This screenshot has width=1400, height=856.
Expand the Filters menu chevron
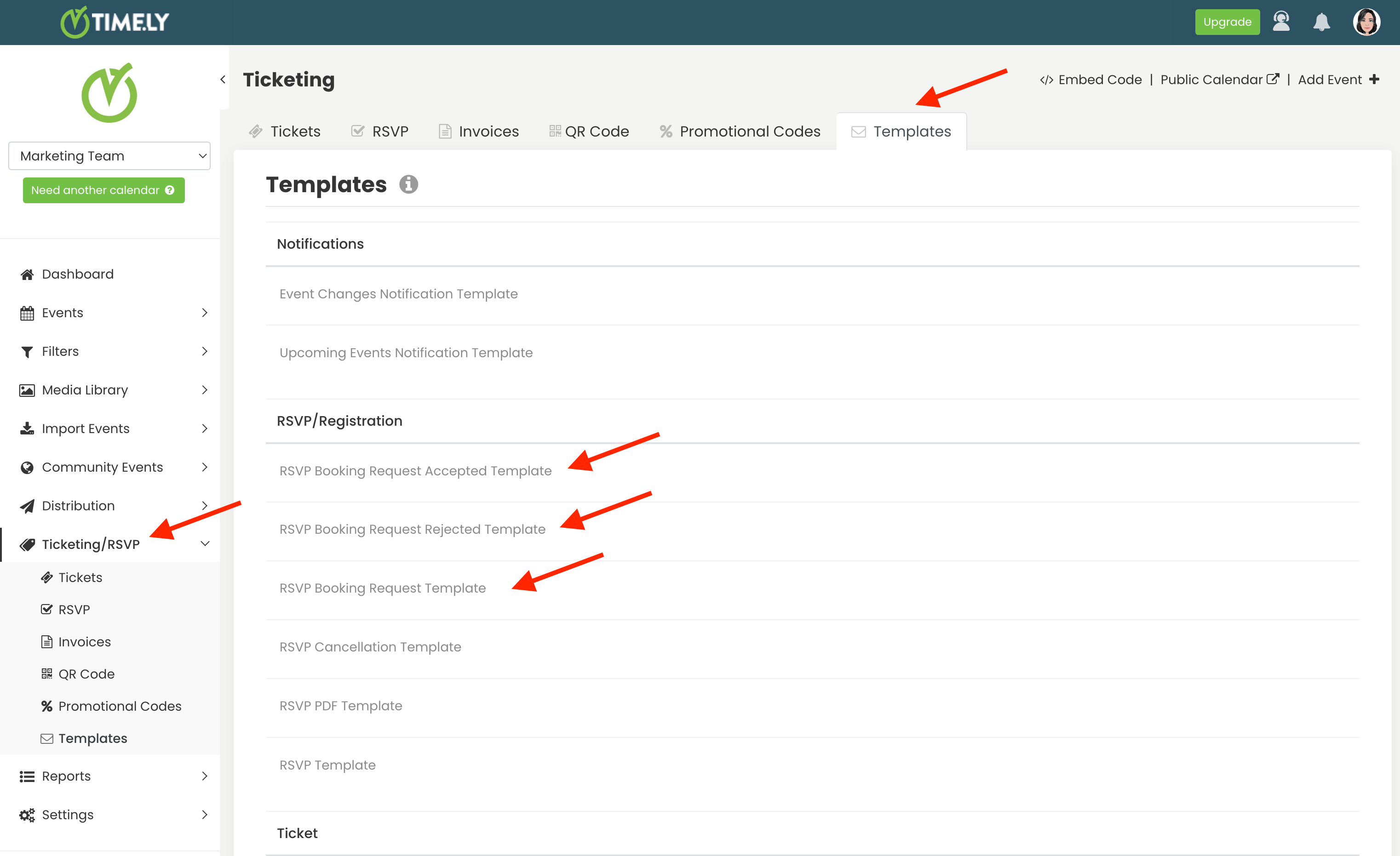[205, 352]
